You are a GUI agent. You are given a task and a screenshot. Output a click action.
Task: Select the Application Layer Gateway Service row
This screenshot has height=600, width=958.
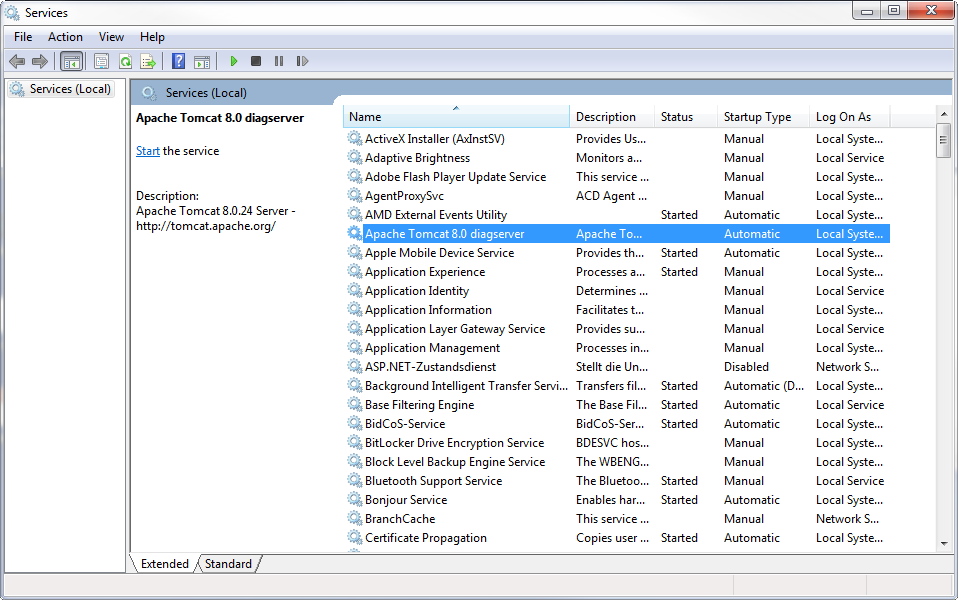pyautogui.click(x=617, y=329)
